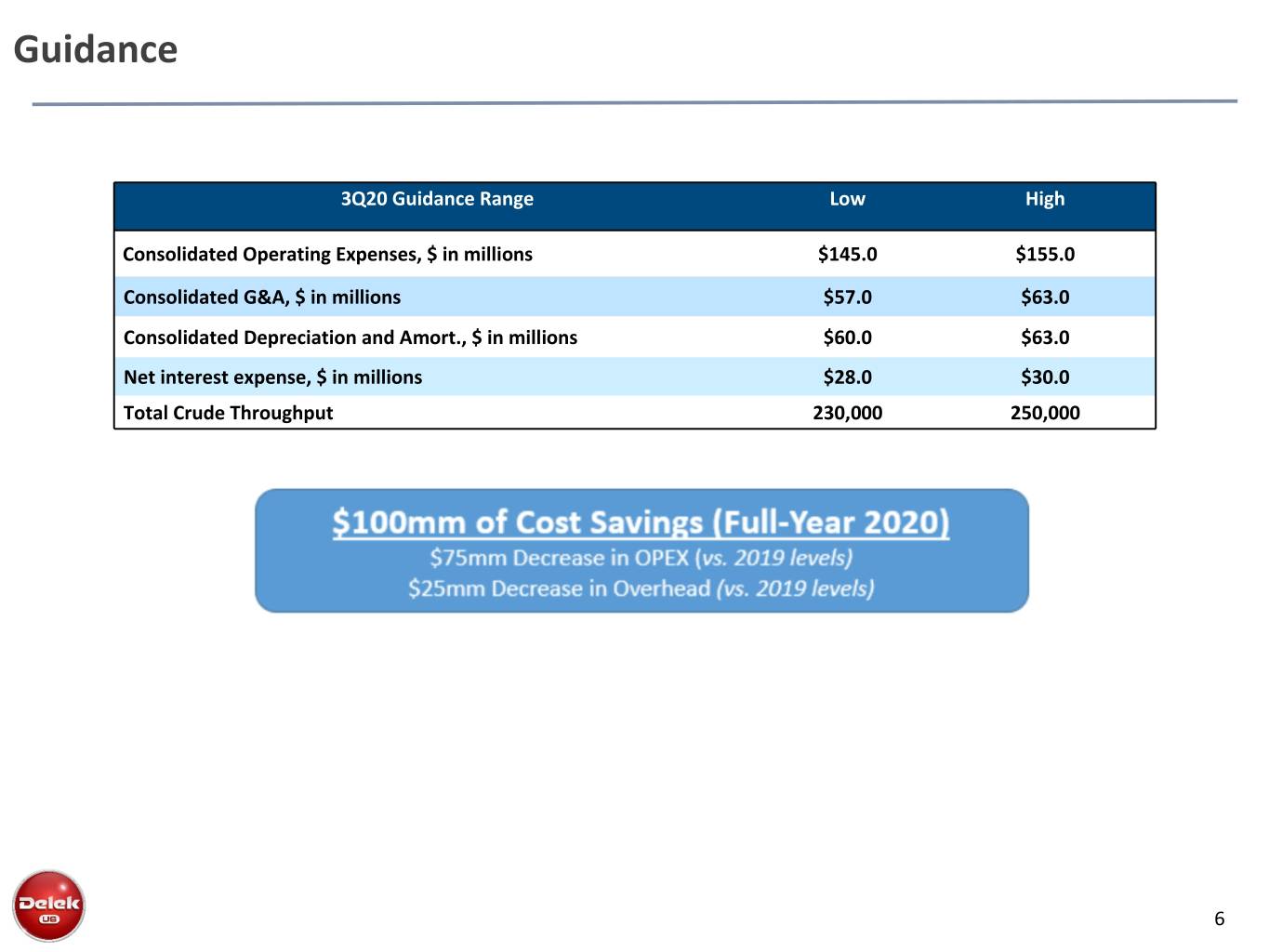Click "$100mm of Cost Savings (Full-Year 2020)" heading
Screen dimensions: 1269x952
tap(641, 522)
